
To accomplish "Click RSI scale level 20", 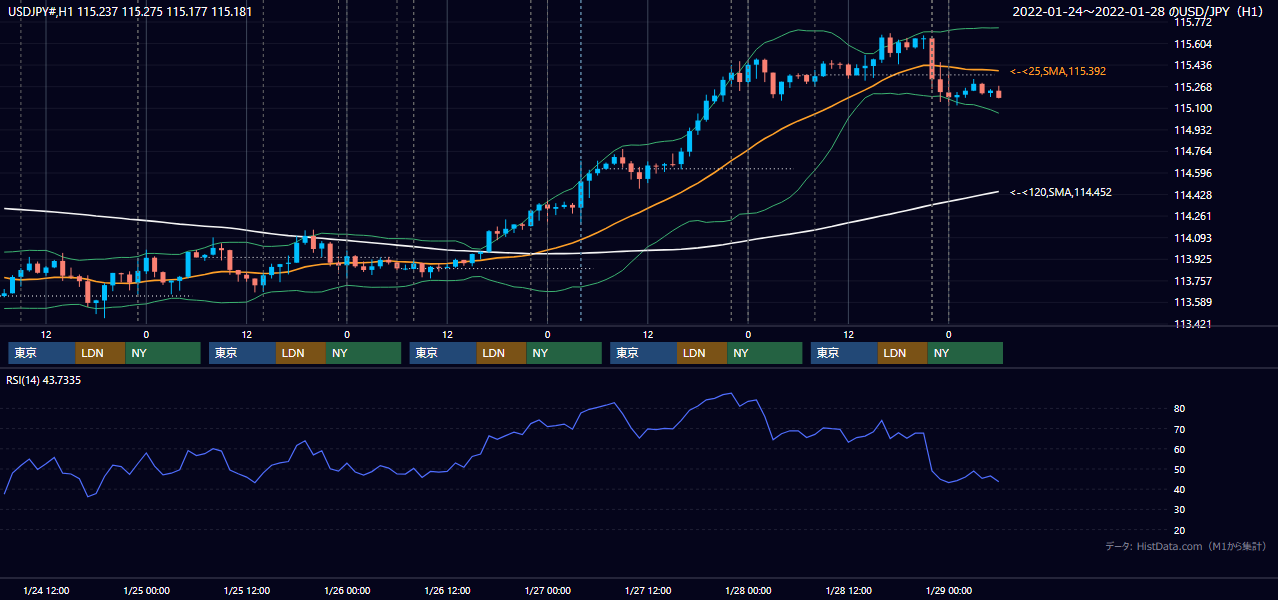I will click(1180, 530).
